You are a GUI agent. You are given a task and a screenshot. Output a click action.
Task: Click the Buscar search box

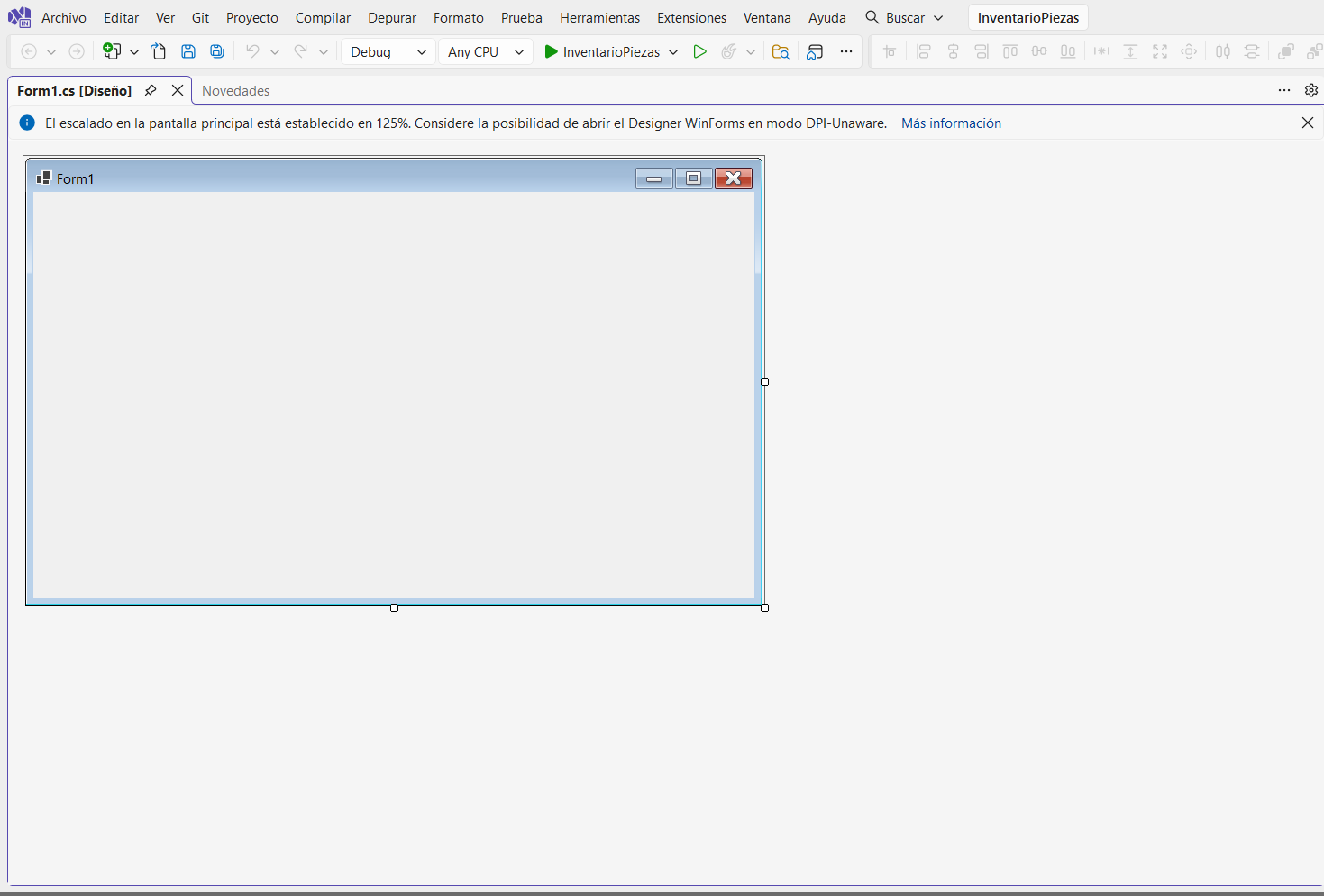pos(904,18)
